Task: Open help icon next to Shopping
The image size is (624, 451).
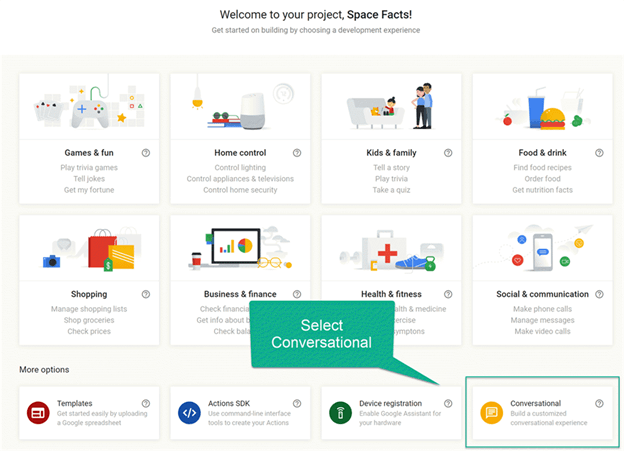Action: point(146,294)
